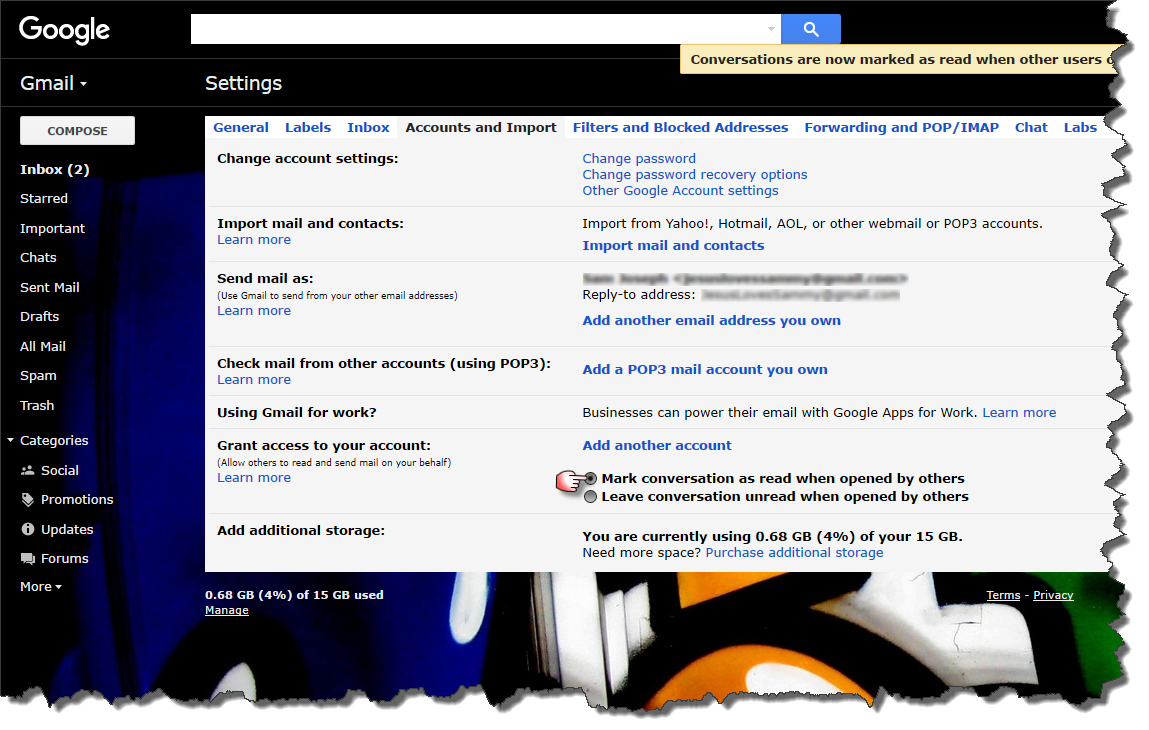Open Learn more under Check mail POP3
Screen dimensions: 1149x730
[x=254, y=380]
